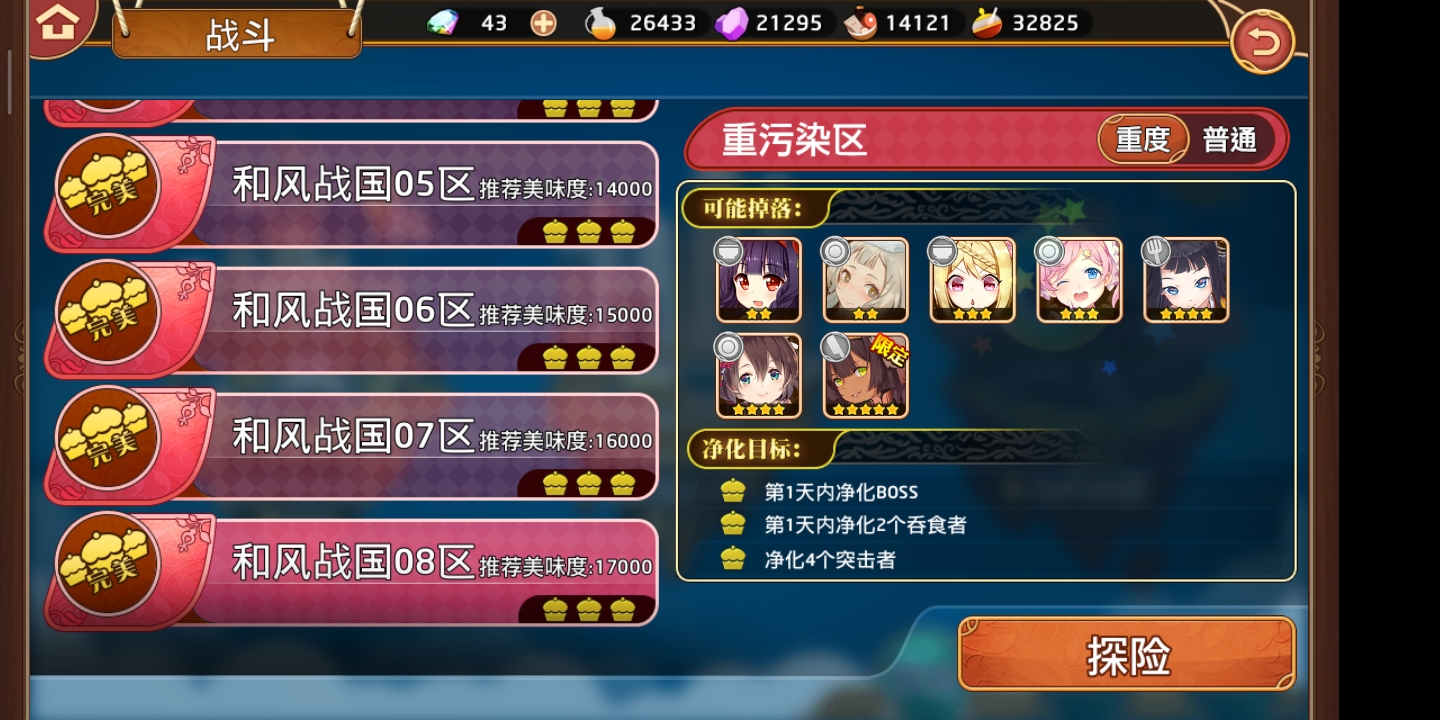The width and height of the screenshot is (1440, 720).
Task: Tap the rainbow gem currency icon
Action: (443, 23)
